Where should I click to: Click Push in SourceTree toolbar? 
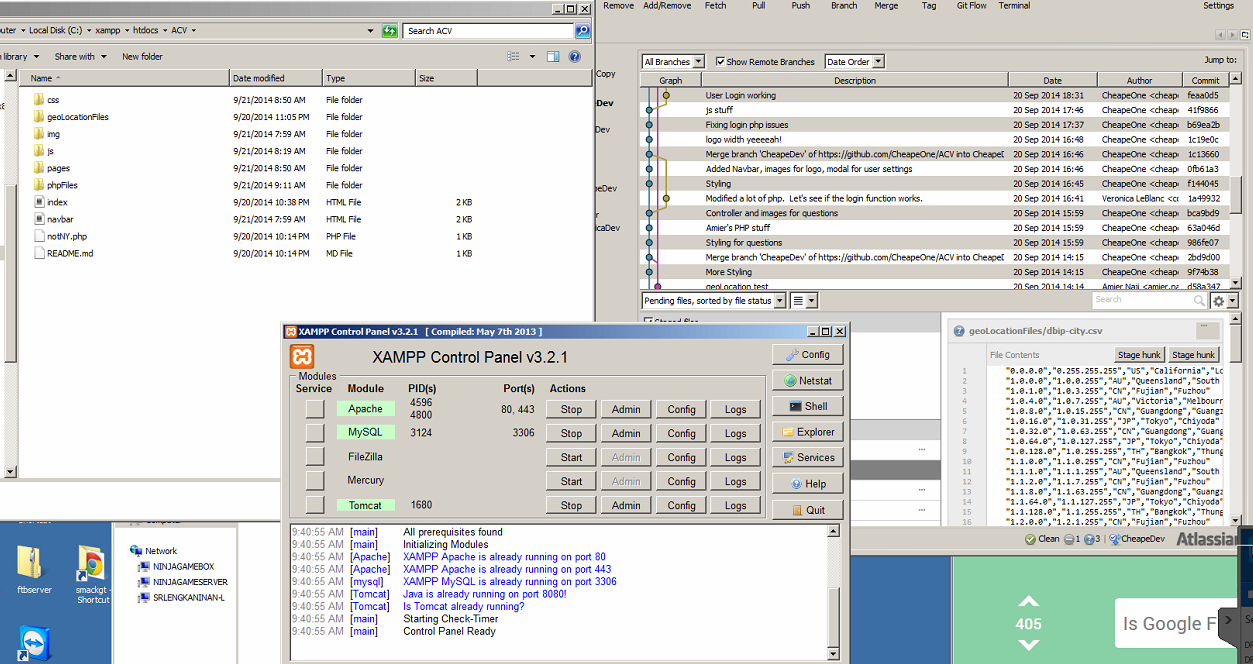coord(801,6)
